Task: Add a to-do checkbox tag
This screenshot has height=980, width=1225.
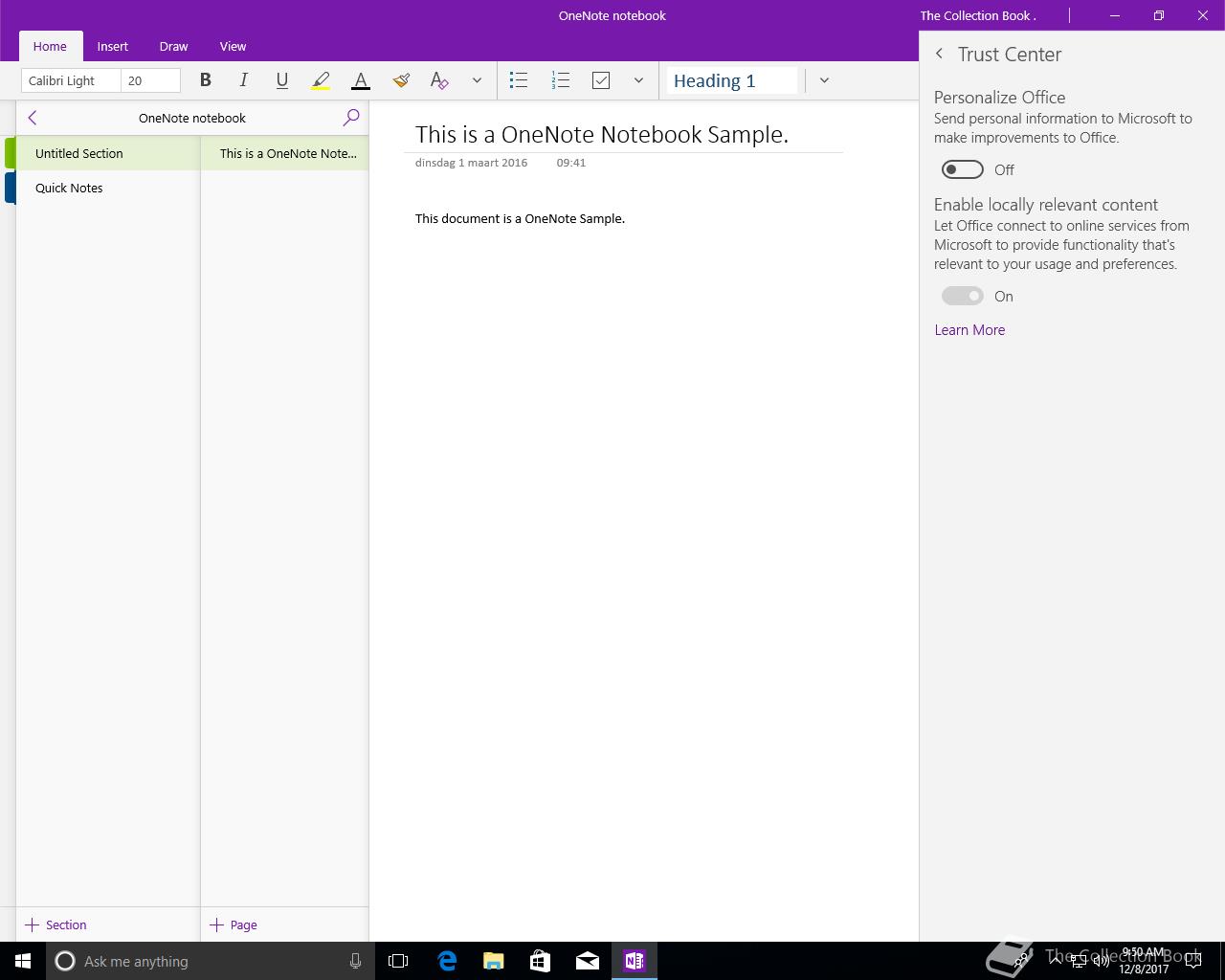Action: tap(601, 80)
